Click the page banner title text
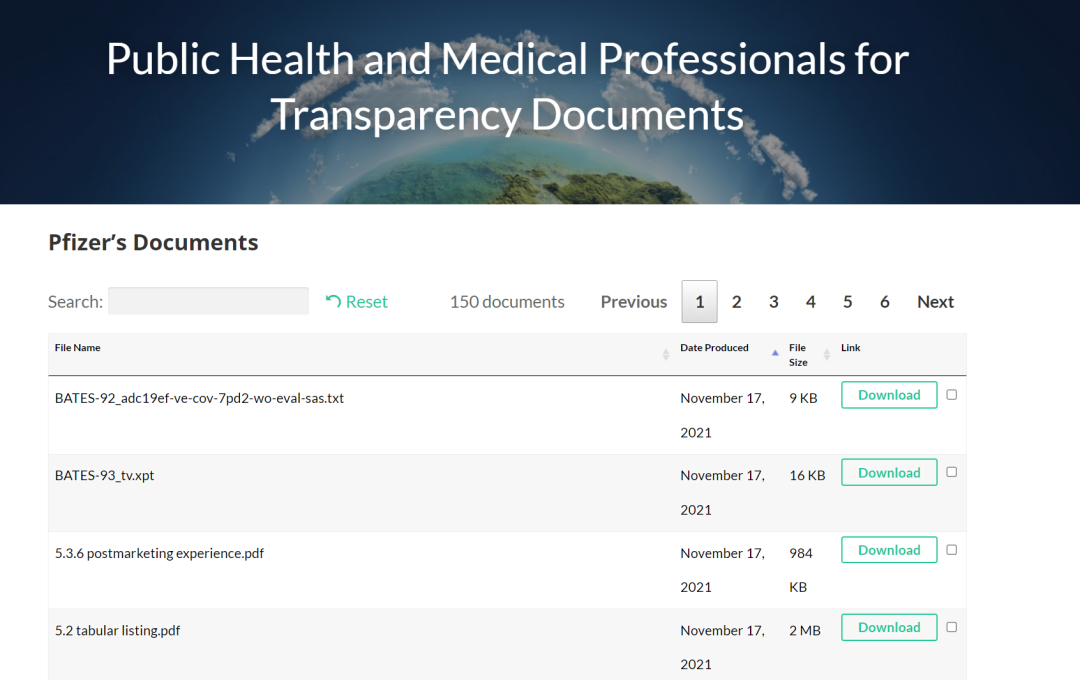This screenshot has width=1080, height=680. click(x=508, y=86)
